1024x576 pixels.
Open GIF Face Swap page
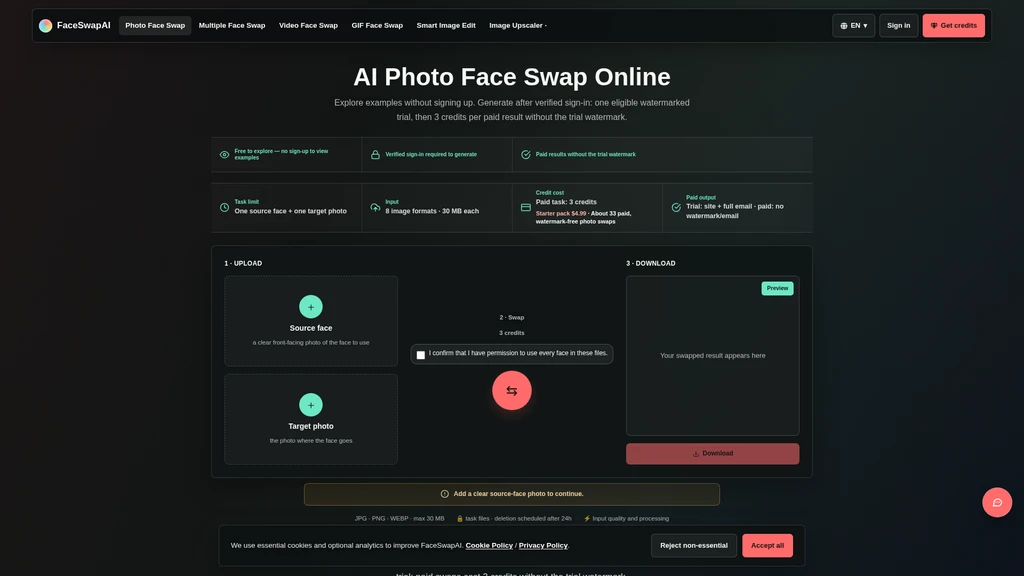[x=377, y=25]
